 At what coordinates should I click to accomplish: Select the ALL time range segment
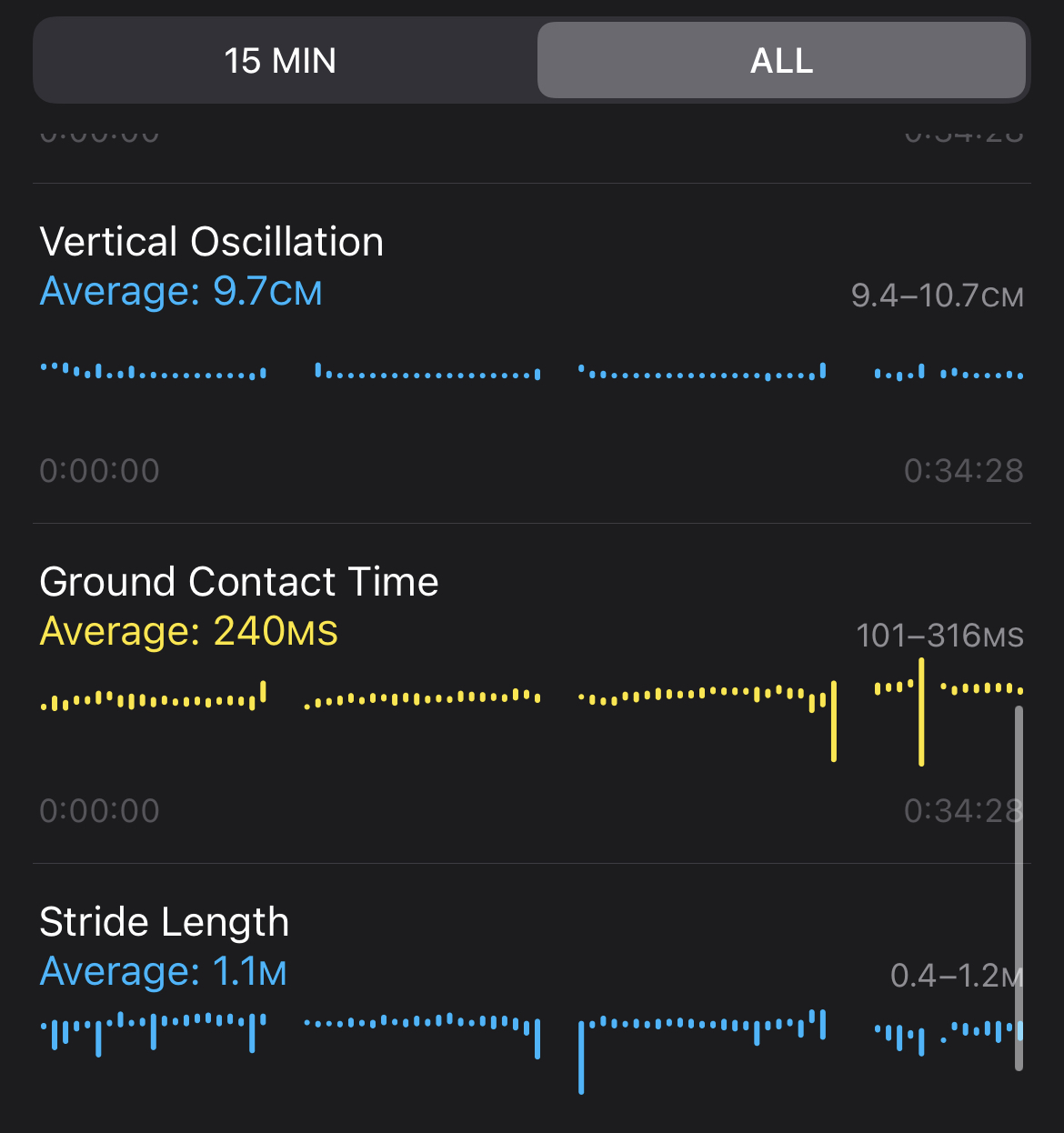click(781, 61)
